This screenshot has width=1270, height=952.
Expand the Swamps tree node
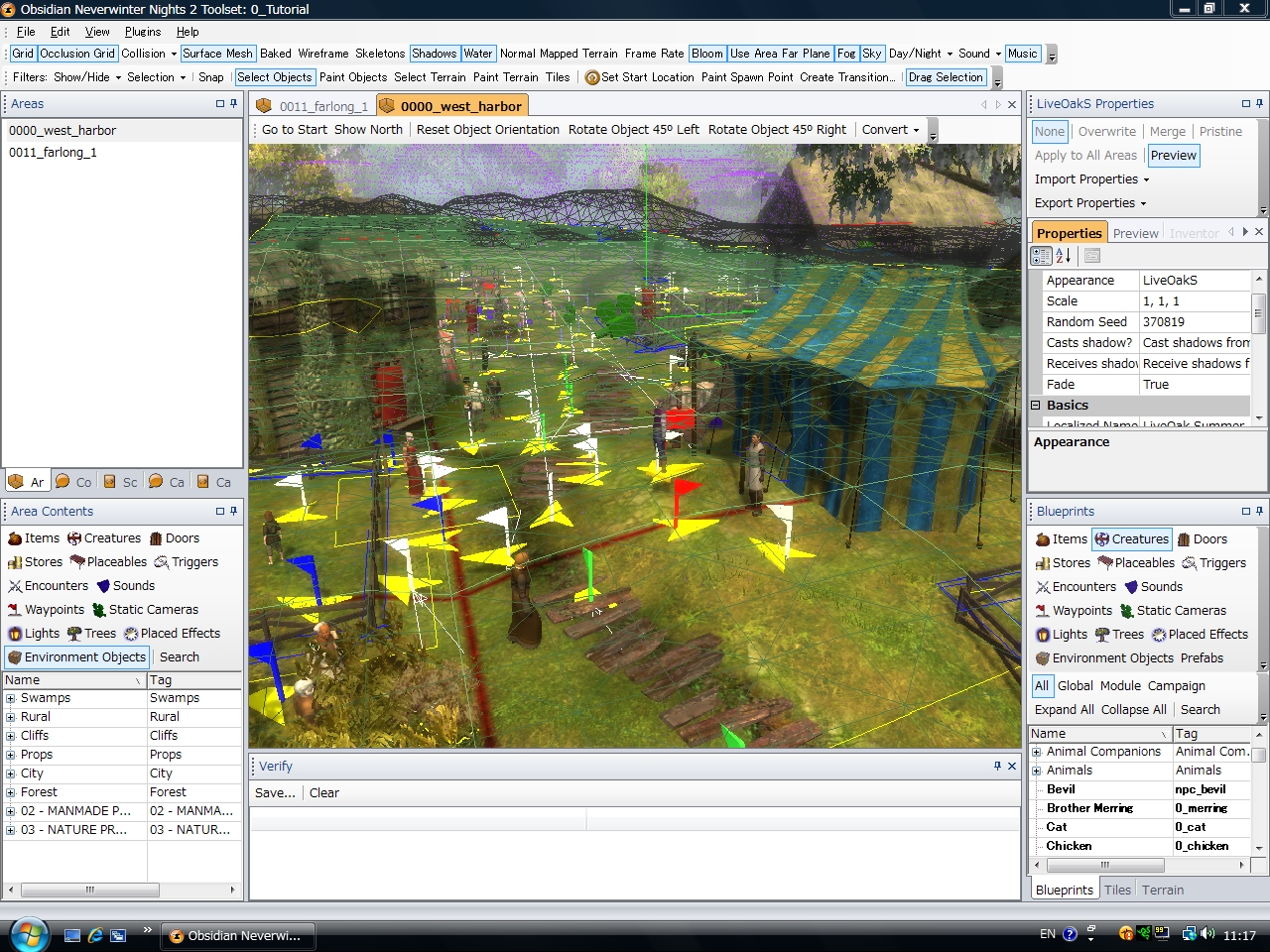pyautogui.click(x=11, y=698)
